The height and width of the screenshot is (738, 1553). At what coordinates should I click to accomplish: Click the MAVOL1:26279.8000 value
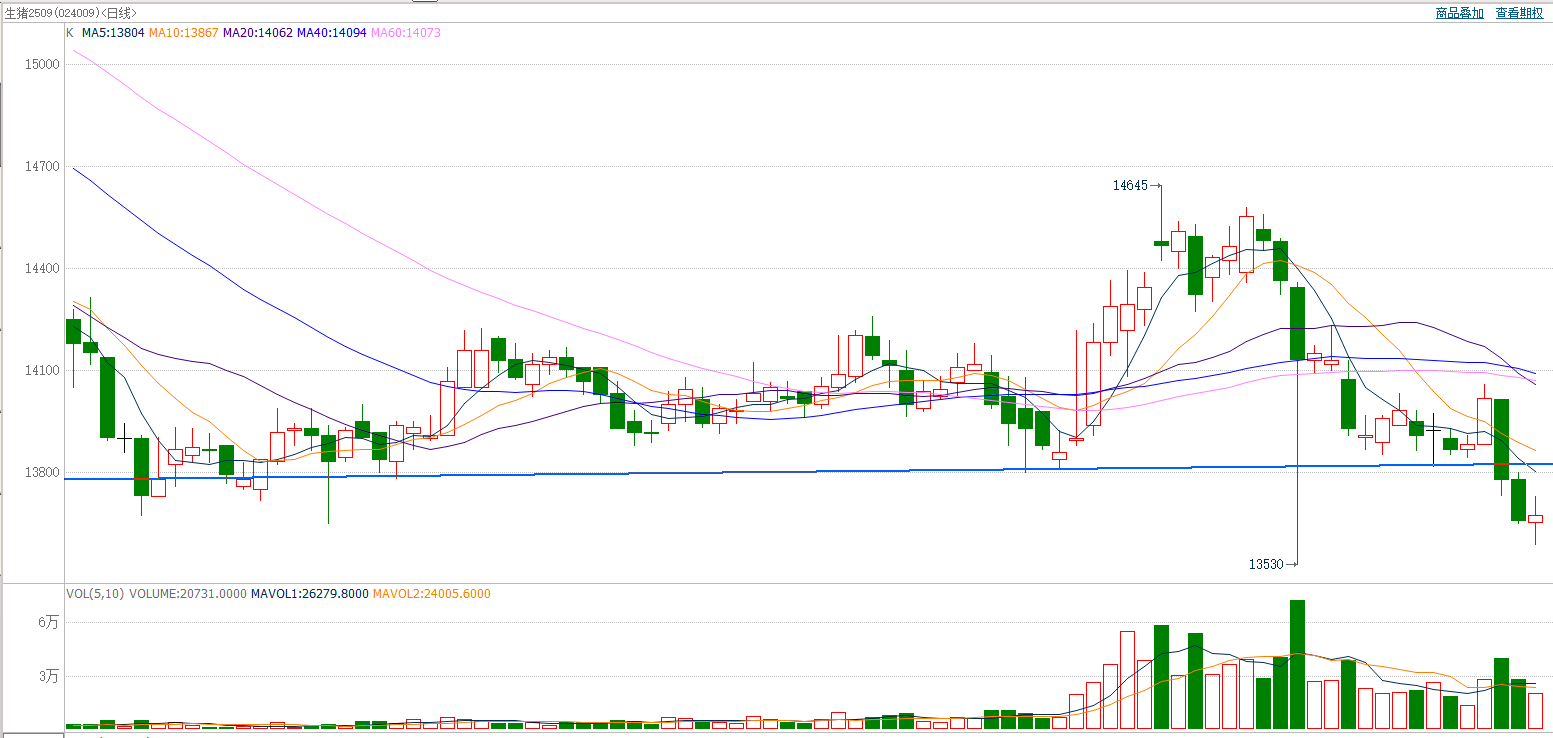click(x=309, y=594)
